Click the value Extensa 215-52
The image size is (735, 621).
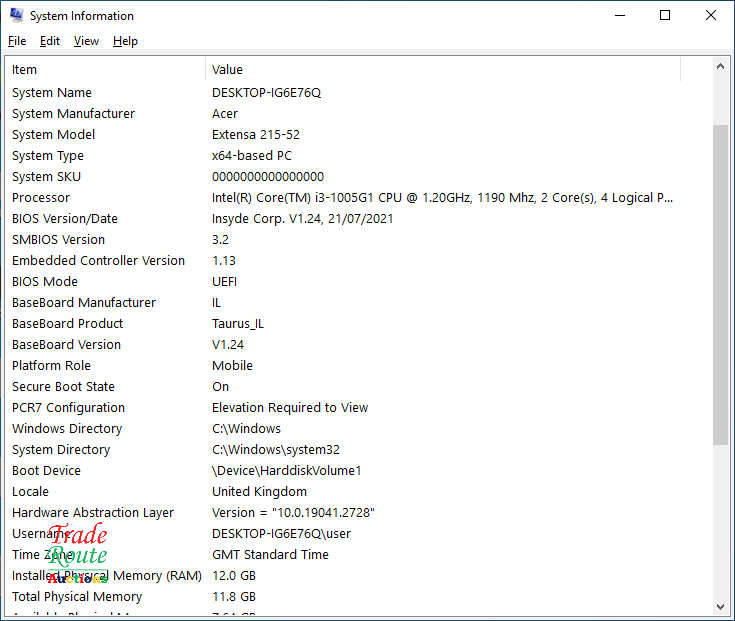(x=255, y=135)
